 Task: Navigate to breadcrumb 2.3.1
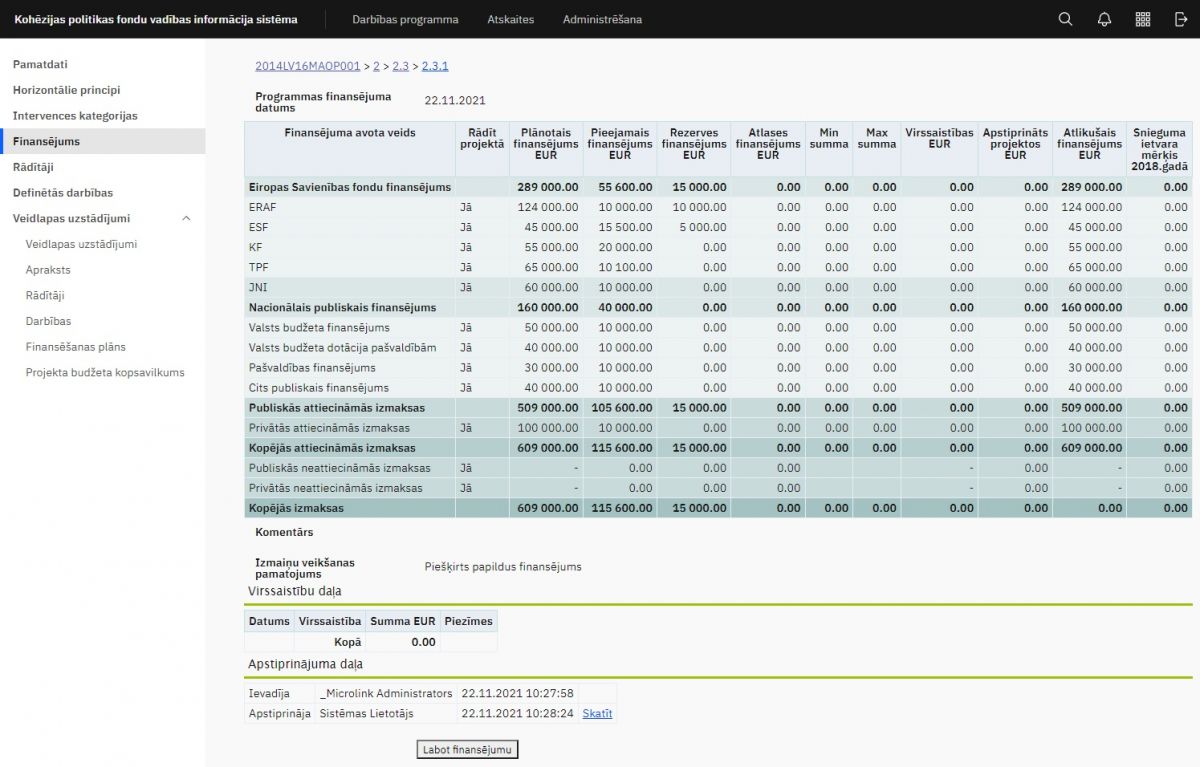[435, 66]
